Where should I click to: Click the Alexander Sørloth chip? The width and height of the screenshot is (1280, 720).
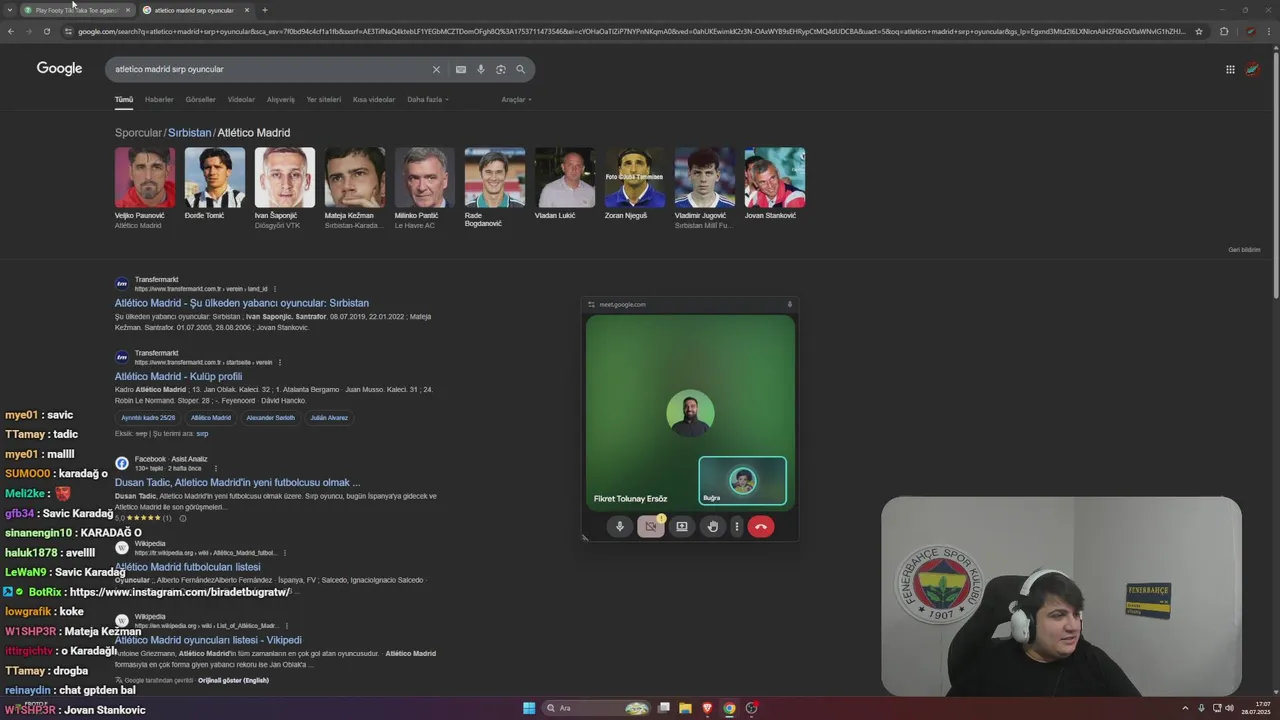coord(270,417)
